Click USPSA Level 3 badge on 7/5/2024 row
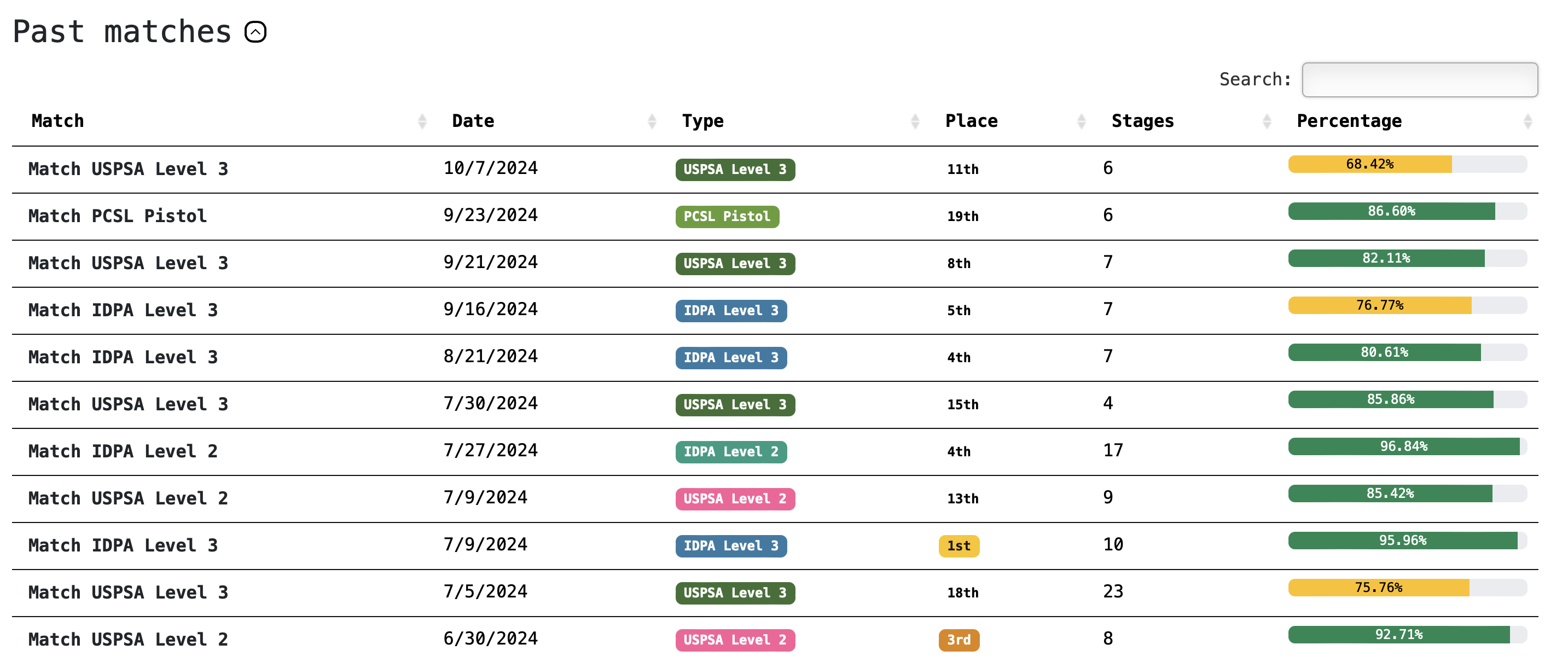This screenshot has height=662, width=1568. (x=735, y=593)
